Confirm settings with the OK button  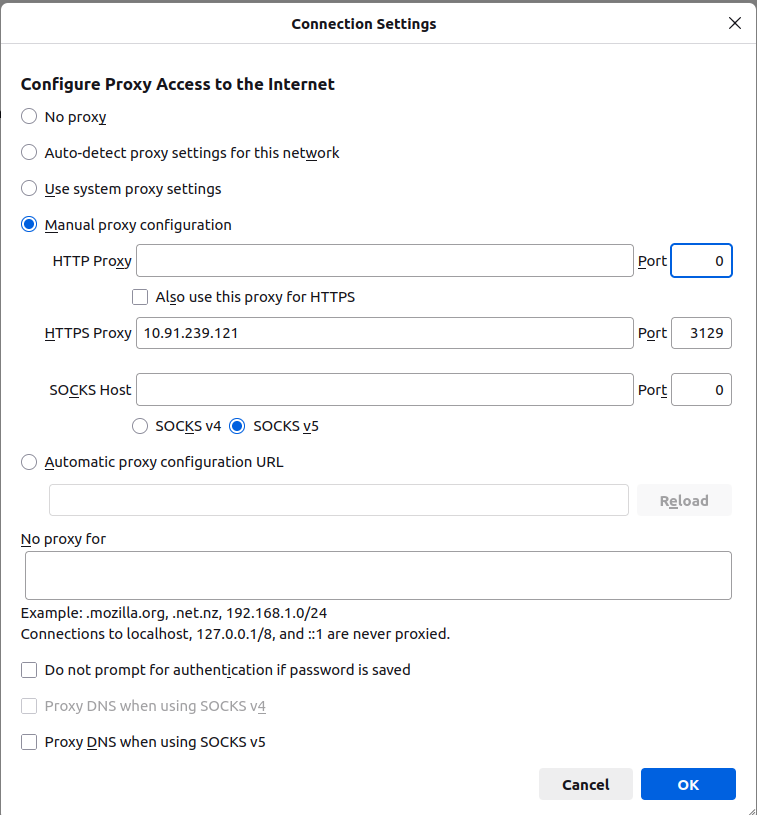pos(688,785)
